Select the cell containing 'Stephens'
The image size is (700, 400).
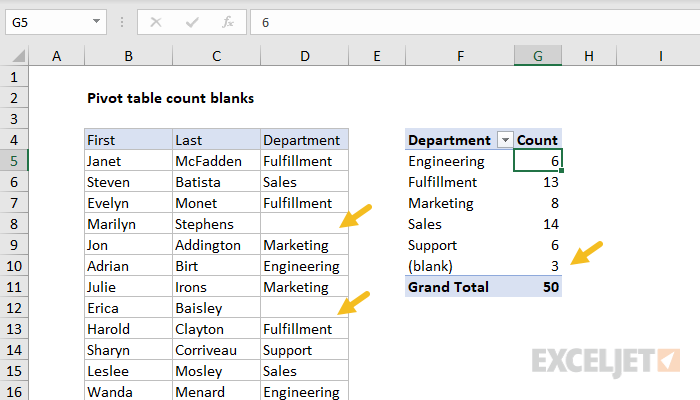pyautogui.click(x=216, y=224)
